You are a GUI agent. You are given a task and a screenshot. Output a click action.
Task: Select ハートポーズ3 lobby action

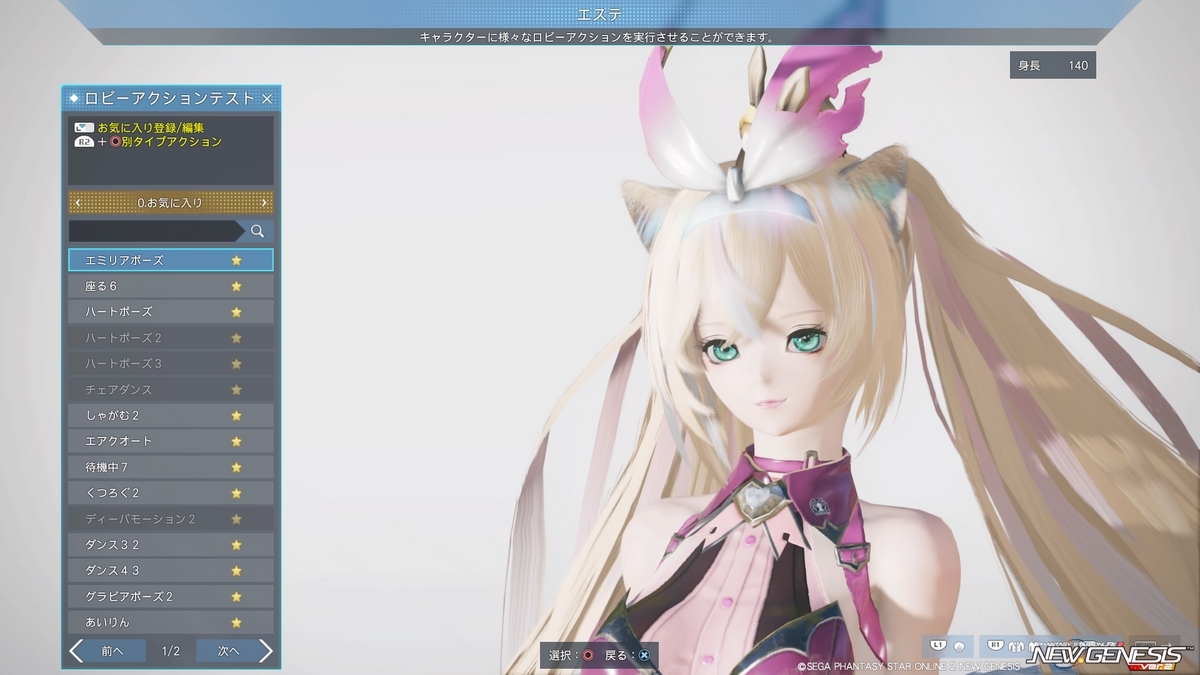coord(171,363)
